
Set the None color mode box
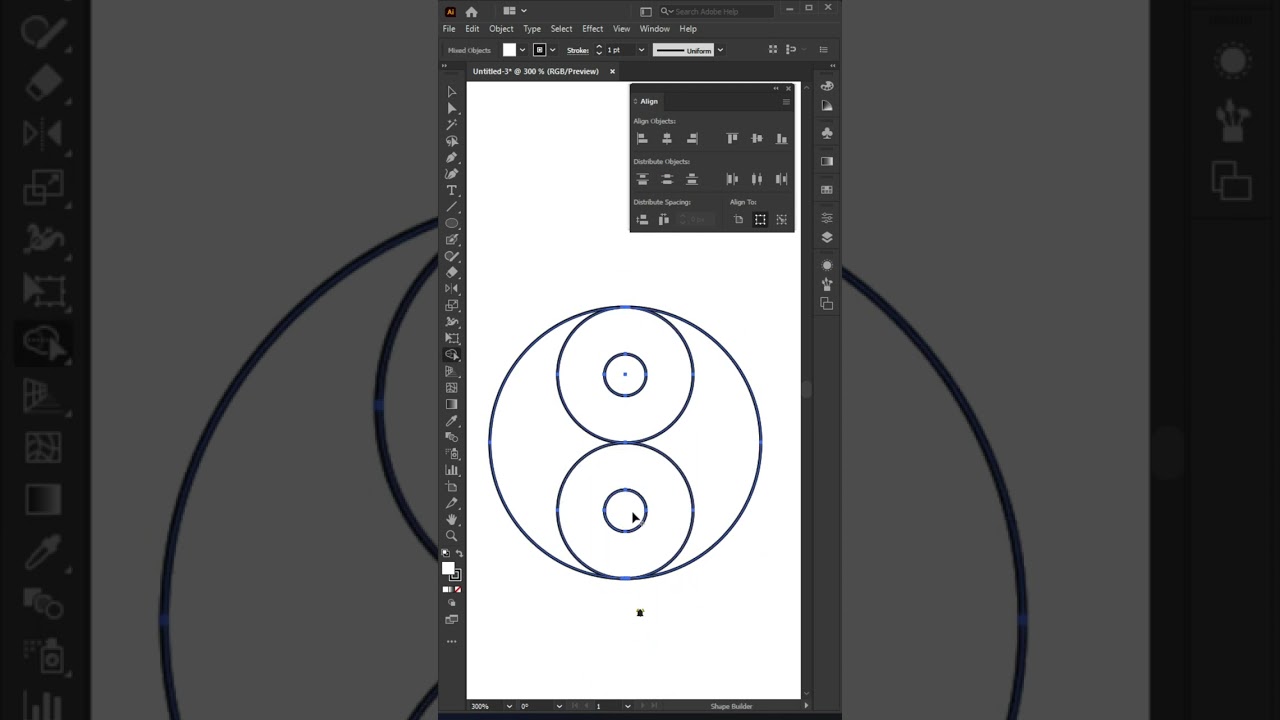tap(458, 590)
